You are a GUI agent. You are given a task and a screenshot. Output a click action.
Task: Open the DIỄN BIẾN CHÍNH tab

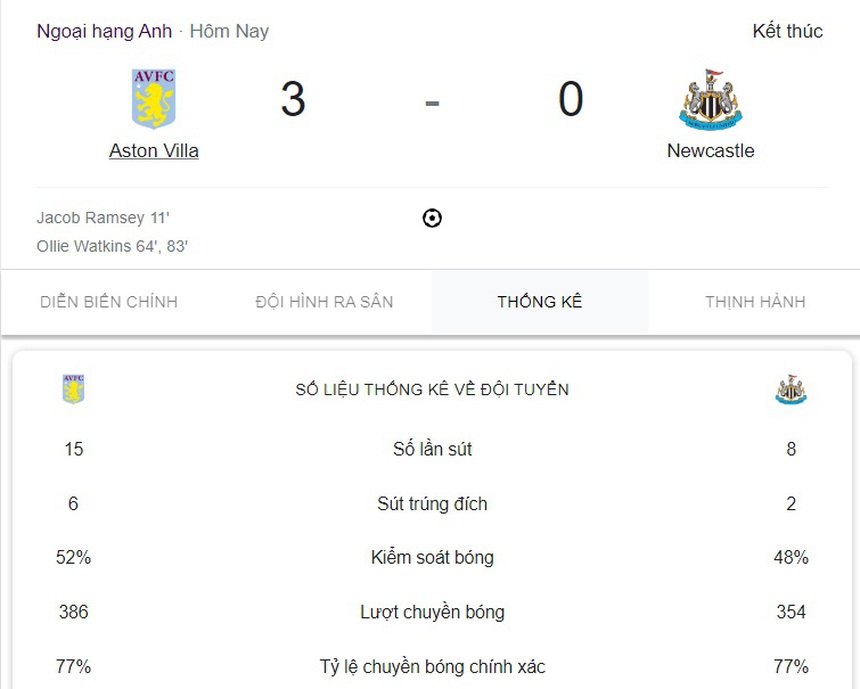108,301
